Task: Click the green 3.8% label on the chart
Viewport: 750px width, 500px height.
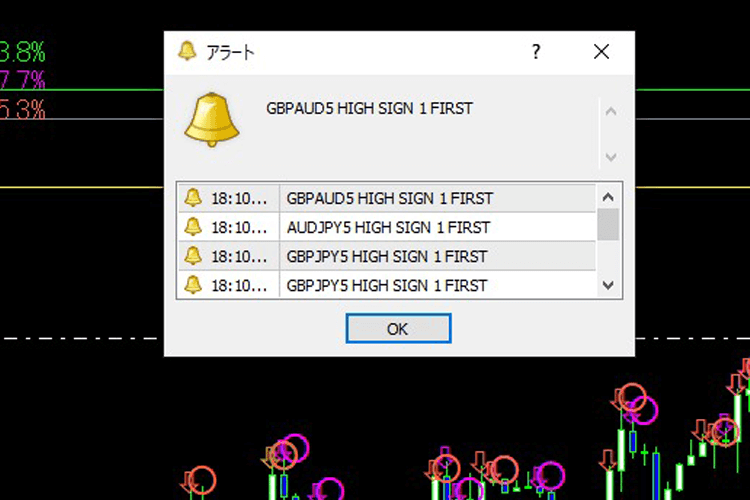Action: (22, 51)
